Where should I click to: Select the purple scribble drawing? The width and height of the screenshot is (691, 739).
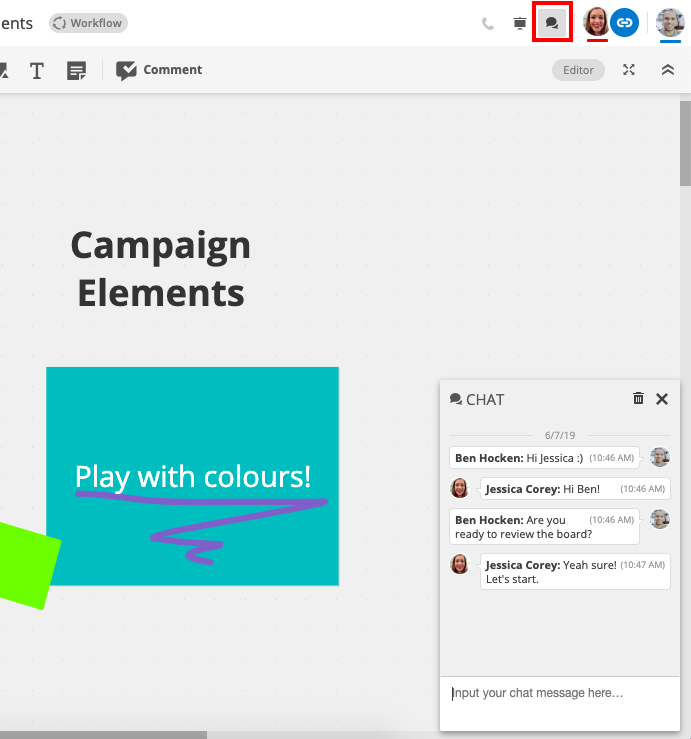[202, 527]
